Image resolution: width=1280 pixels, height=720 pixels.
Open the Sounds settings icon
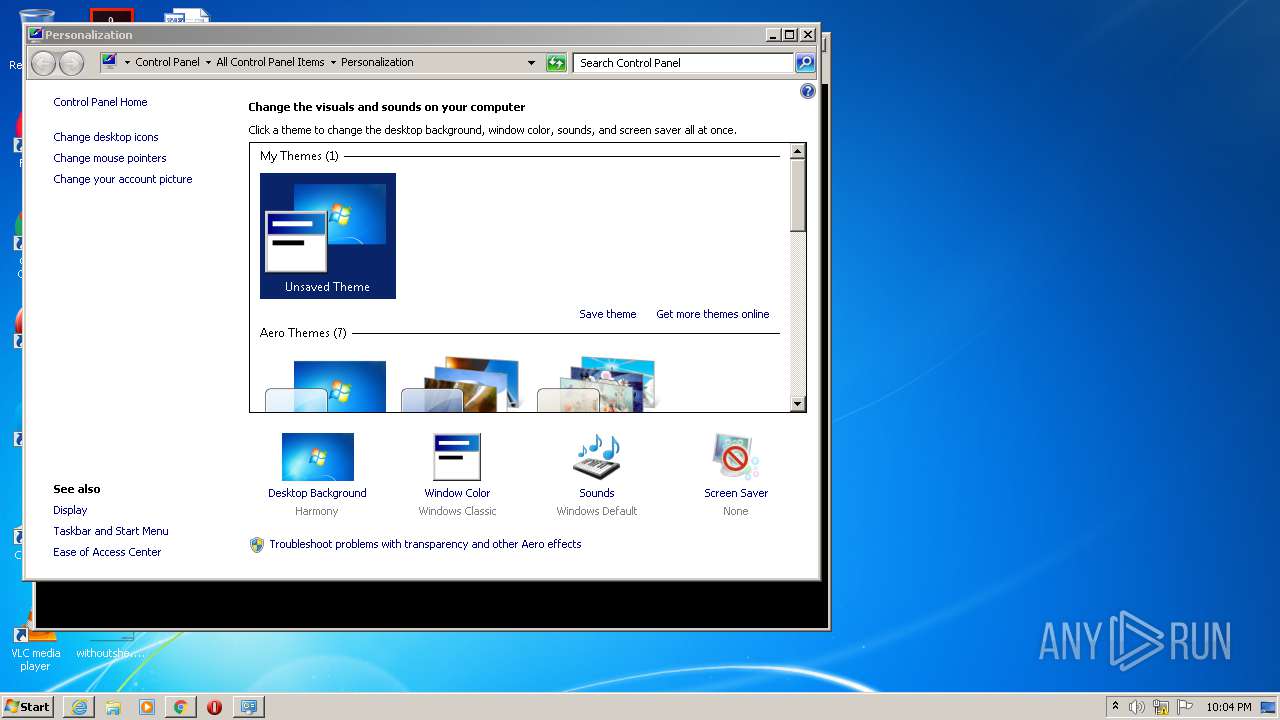[597, 457]
